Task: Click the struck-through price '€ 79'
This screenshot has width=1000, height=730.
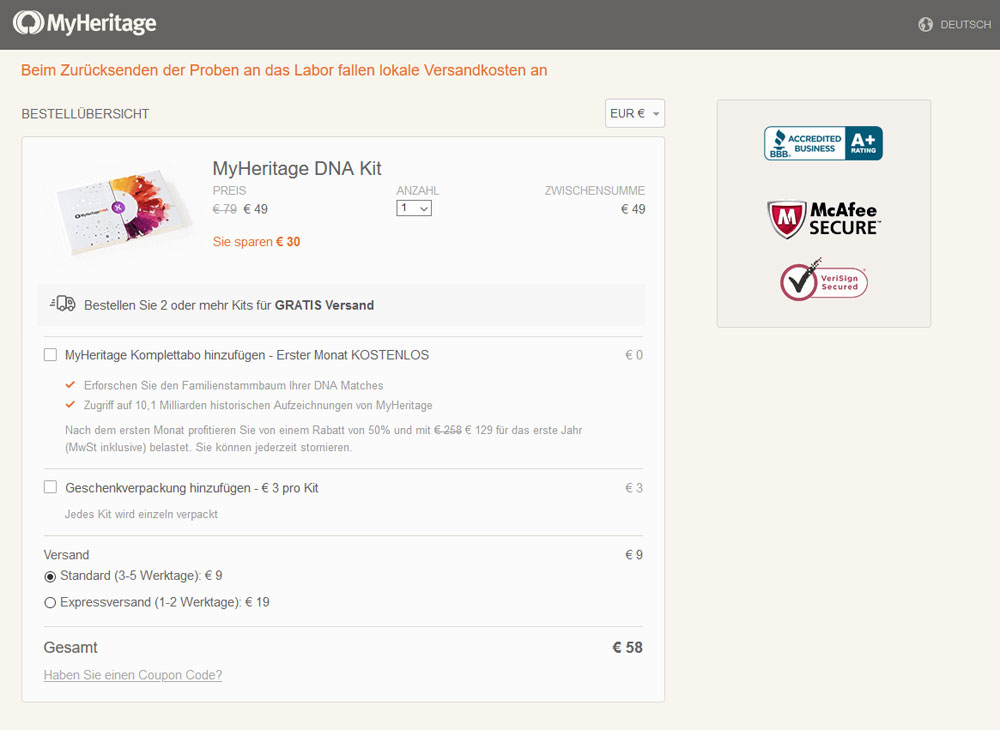Action: tap(224, 209)
